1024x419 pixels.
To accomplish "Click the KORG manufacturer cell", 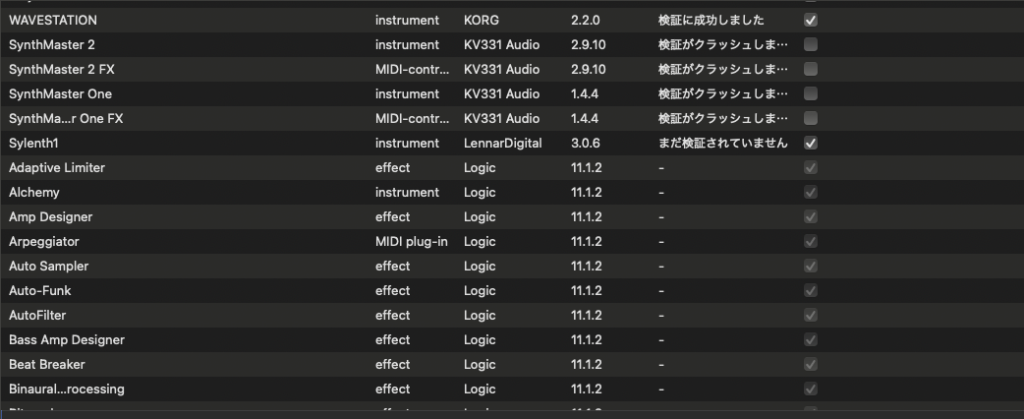I will tap(481, 20).
